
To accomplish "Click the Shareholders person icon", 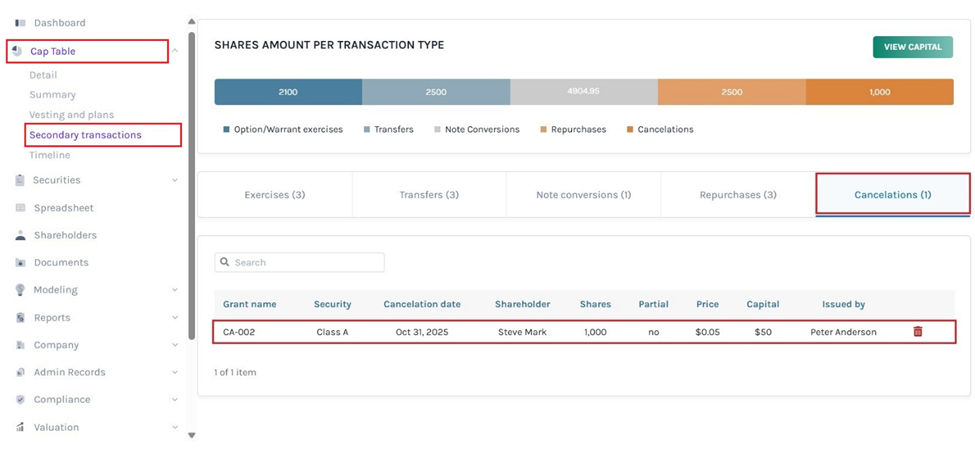I will click(20, 236).
